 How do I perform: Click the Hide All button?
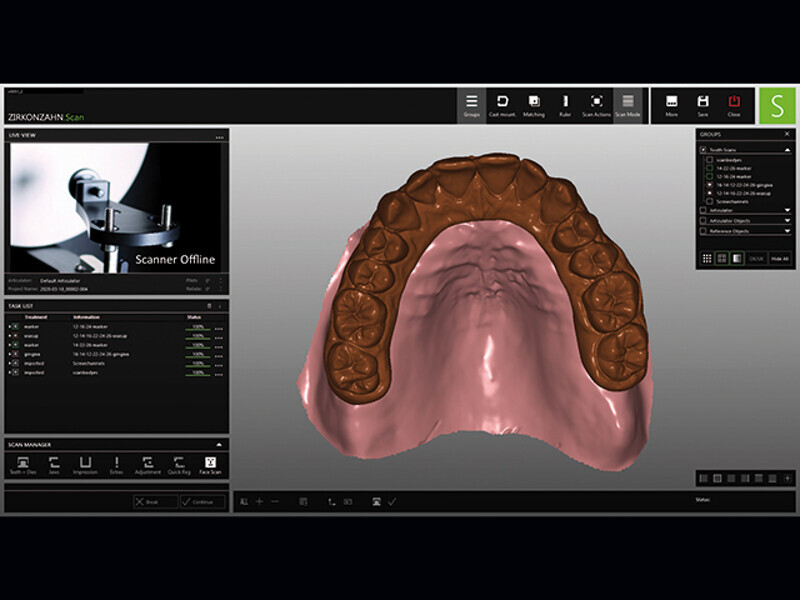point(780,258)
